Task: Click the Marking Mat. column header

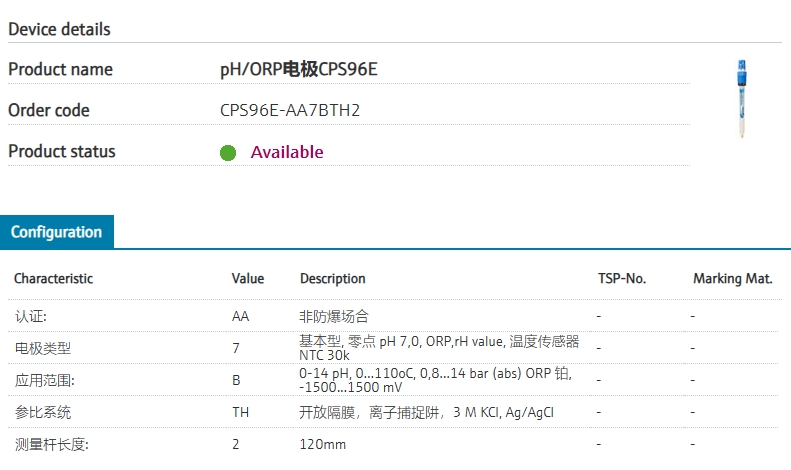Action: tap(732, 278)
